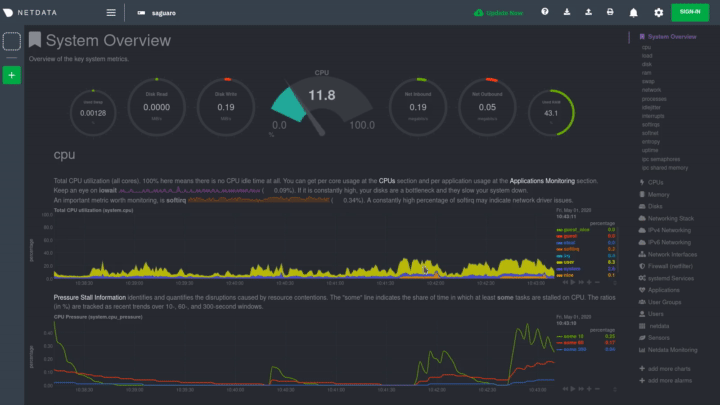Click the print dashboard icon
The image size is (720, 405).
point(610,12)
